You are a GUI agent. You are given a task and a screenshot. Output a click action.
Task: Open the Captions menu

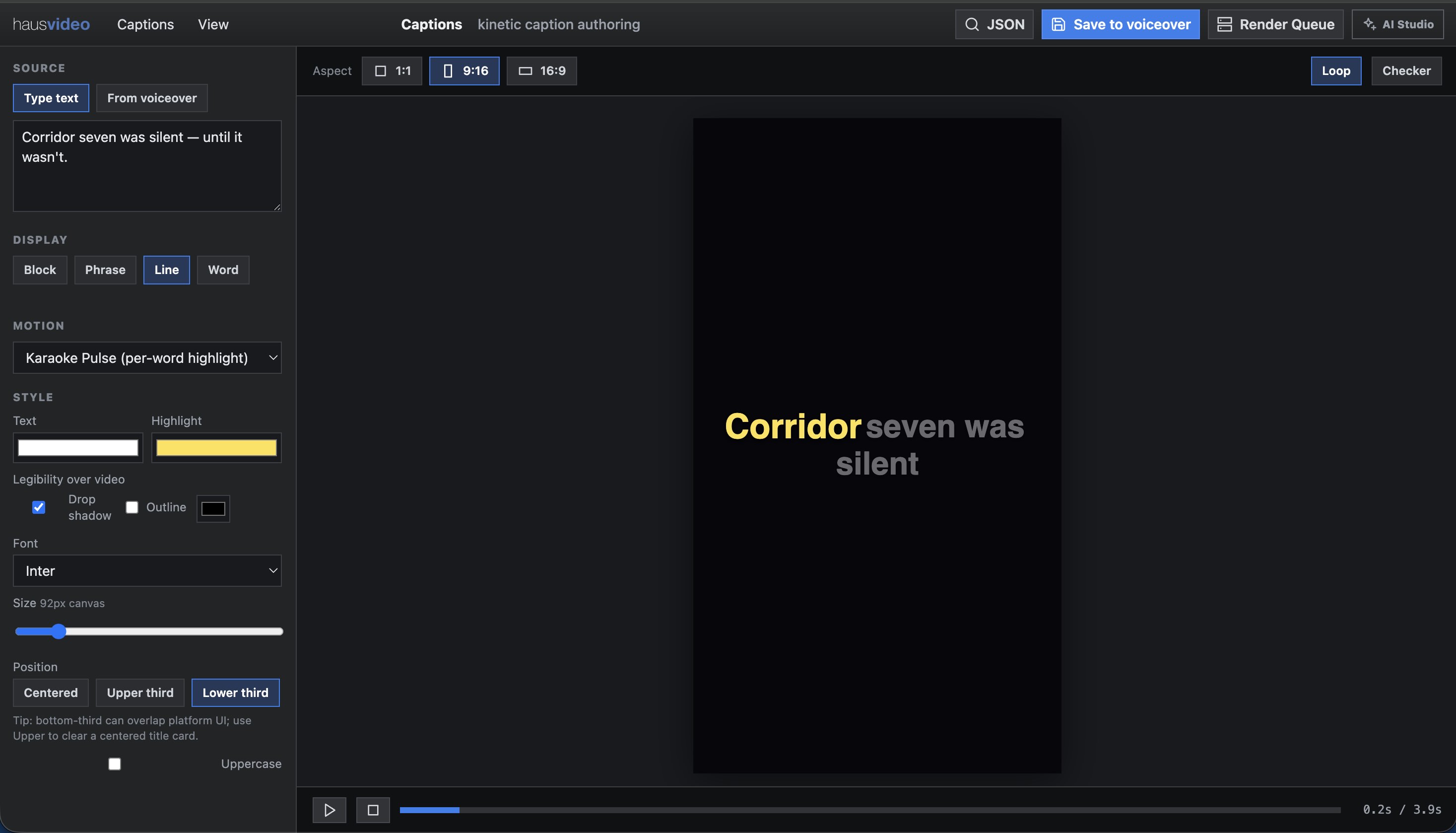(145, 24)
